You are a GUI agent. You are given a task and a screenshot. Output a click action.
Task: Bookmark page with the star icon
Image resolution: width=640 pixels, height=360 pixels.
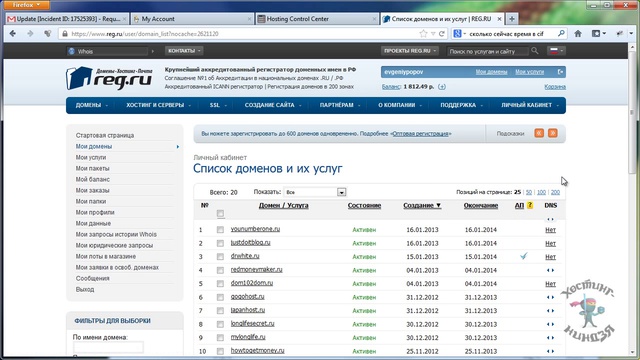click(x=423, y=34)
